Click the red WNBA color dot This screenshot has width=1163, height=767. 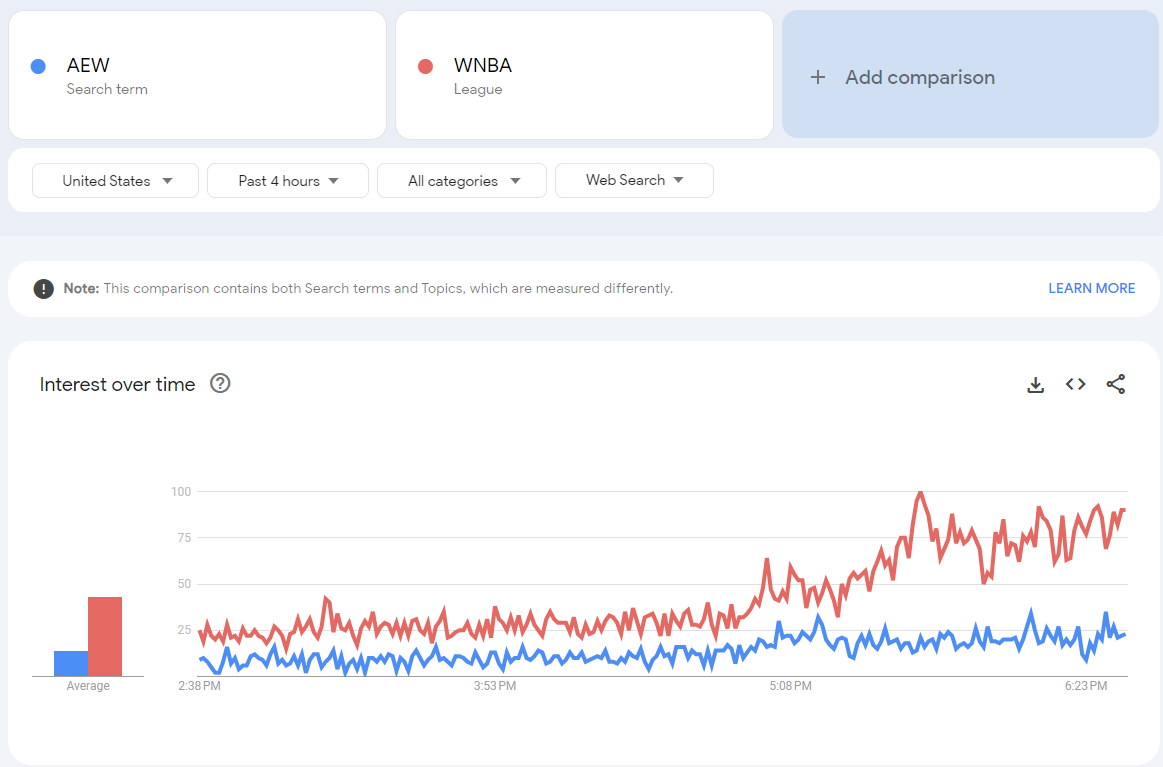(x=425, y=67)
